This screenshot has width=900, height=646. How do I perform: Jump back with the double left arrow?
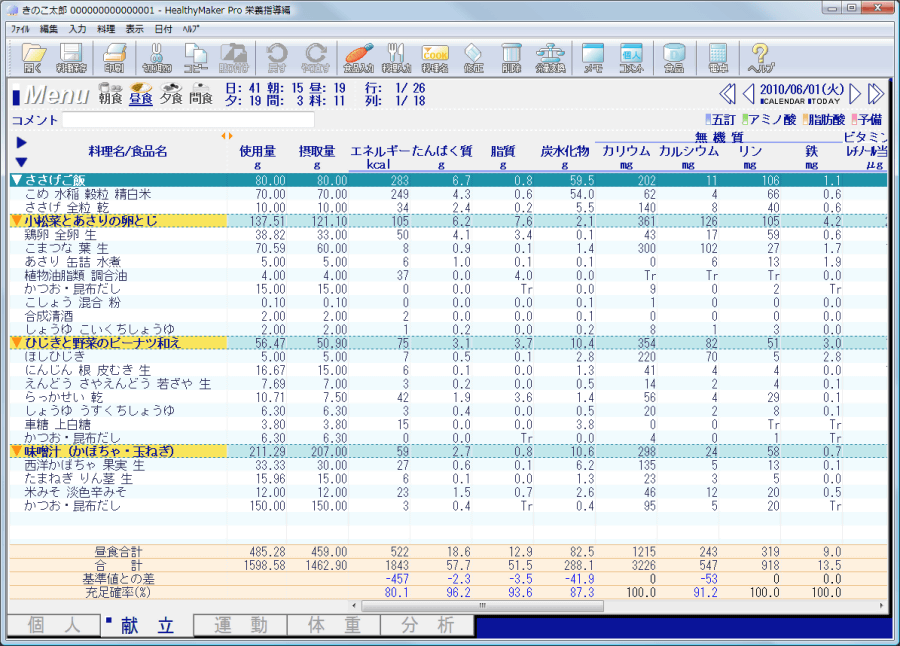[x=727, y=94]
